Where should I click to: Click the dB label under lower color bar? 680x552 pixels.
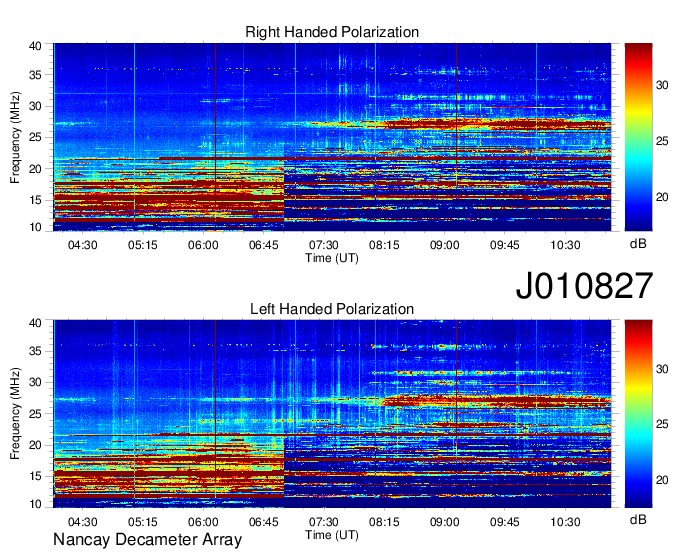(x=638, y=519)
